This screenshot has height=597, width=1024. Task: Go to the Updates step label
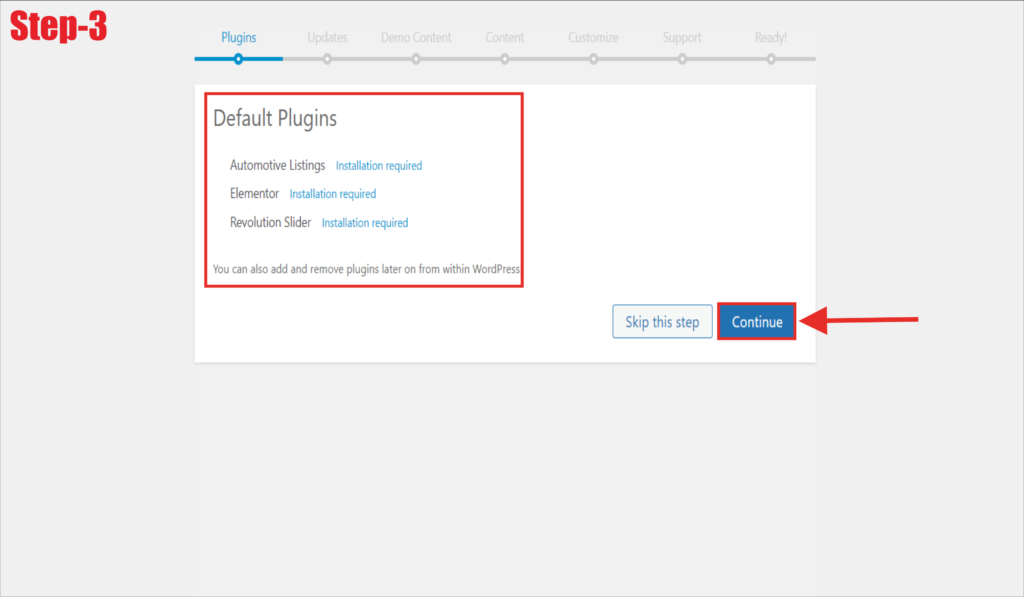point(327,38)
